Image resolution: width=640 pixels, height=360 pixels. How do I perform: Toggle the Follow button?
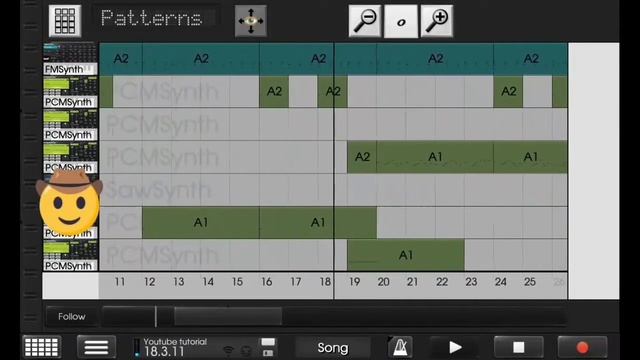click(71, 316)
